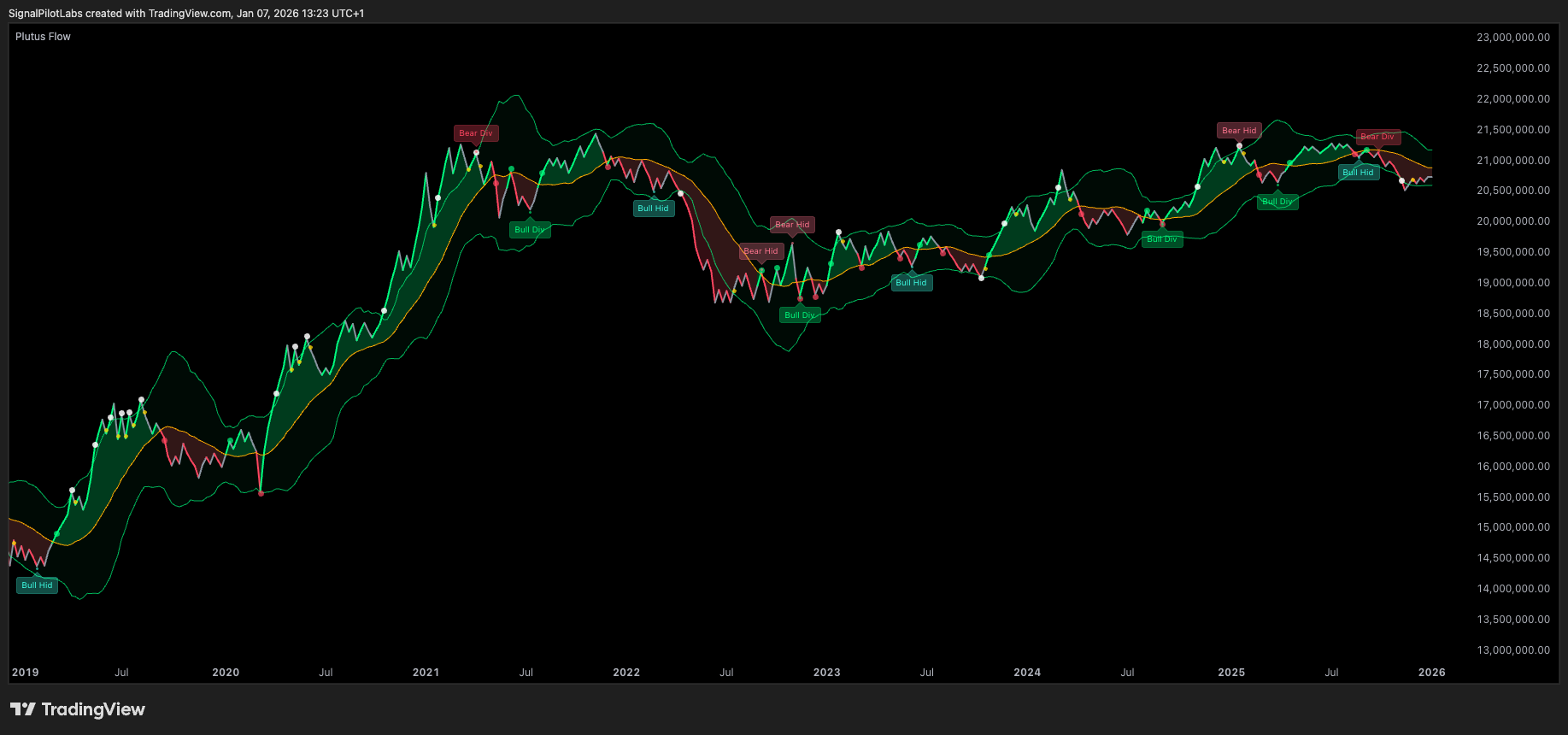Click the Bear Hid label near early 2025
Viewport: 1568px width, 735px height.
click(1238, 131)
